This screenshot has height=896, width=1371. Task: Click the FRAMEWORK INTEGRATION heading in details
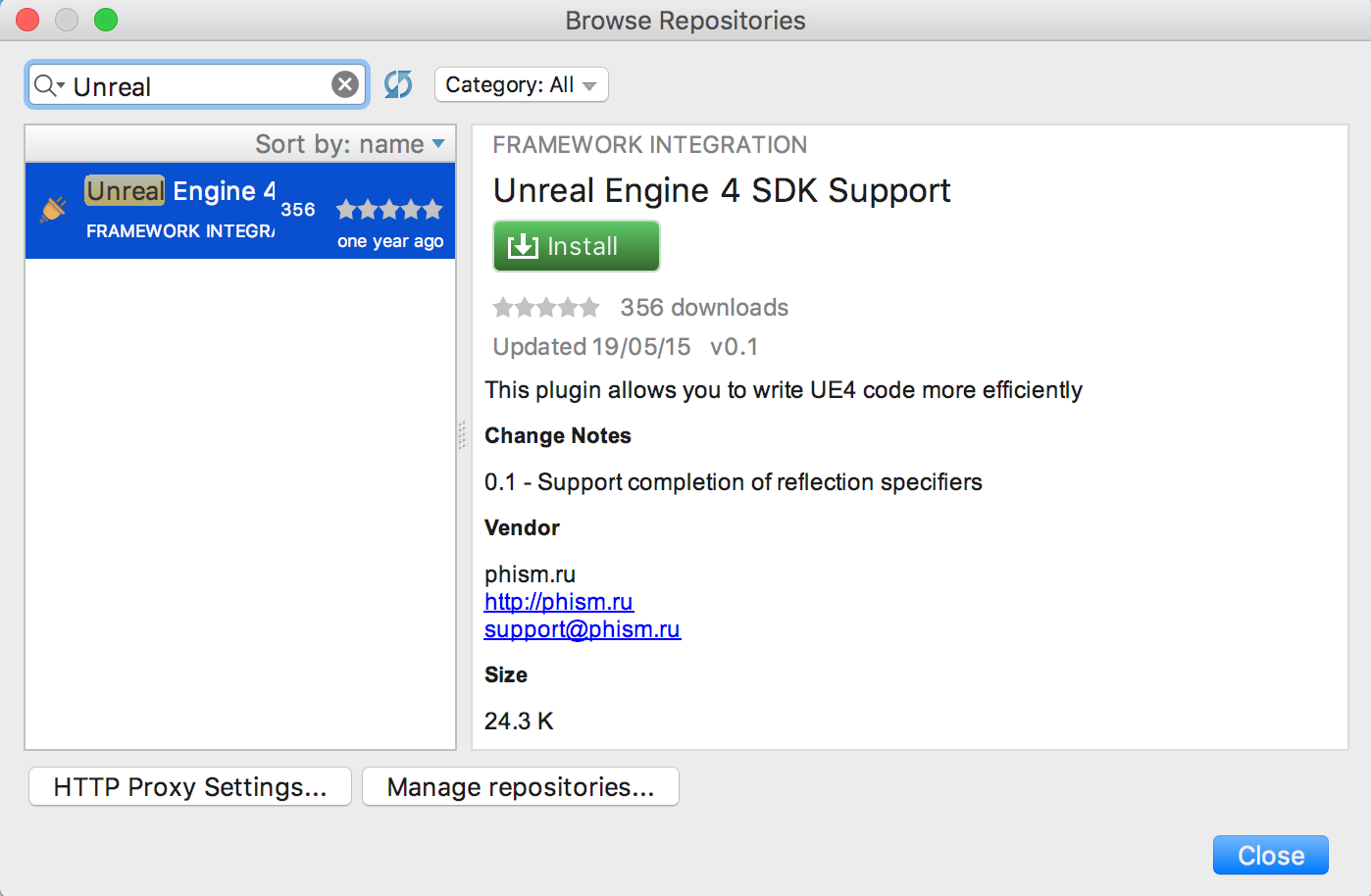650,145
